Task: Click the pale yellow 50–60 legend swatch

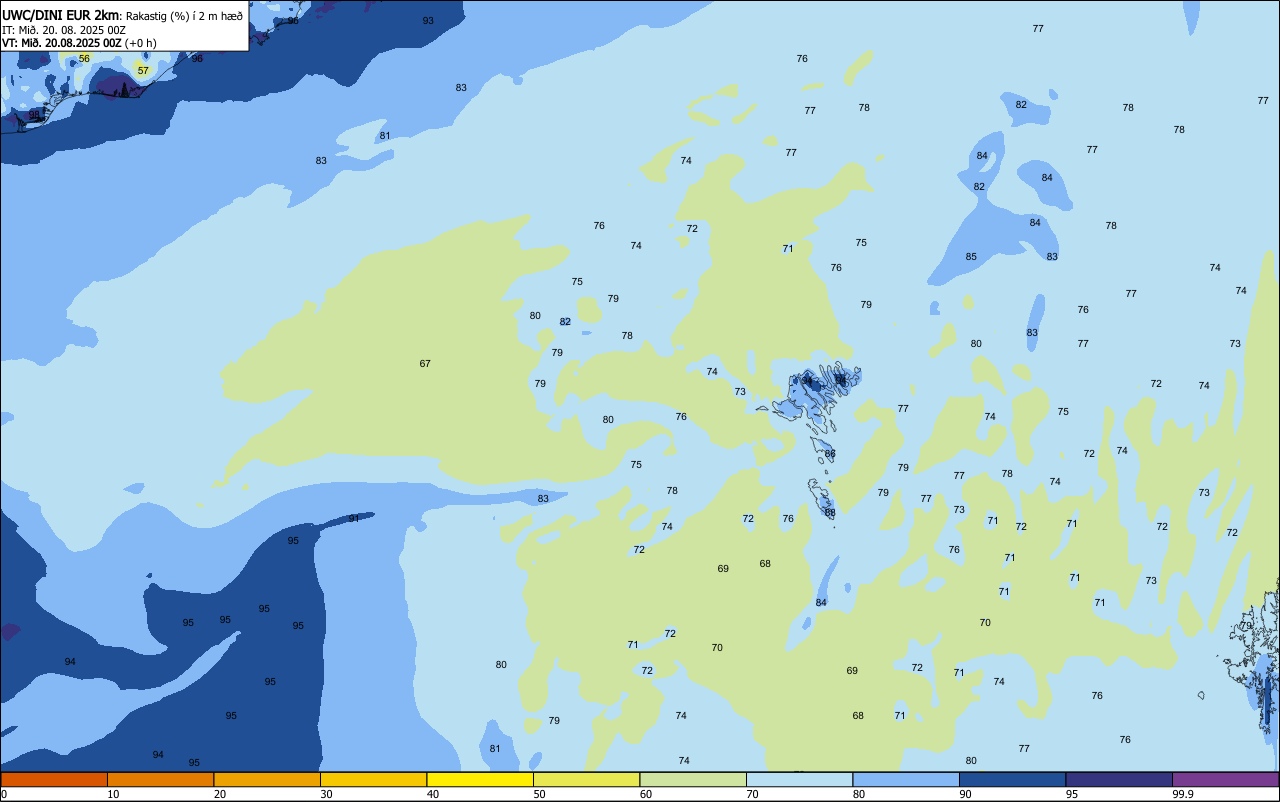Action: [586, 779]
